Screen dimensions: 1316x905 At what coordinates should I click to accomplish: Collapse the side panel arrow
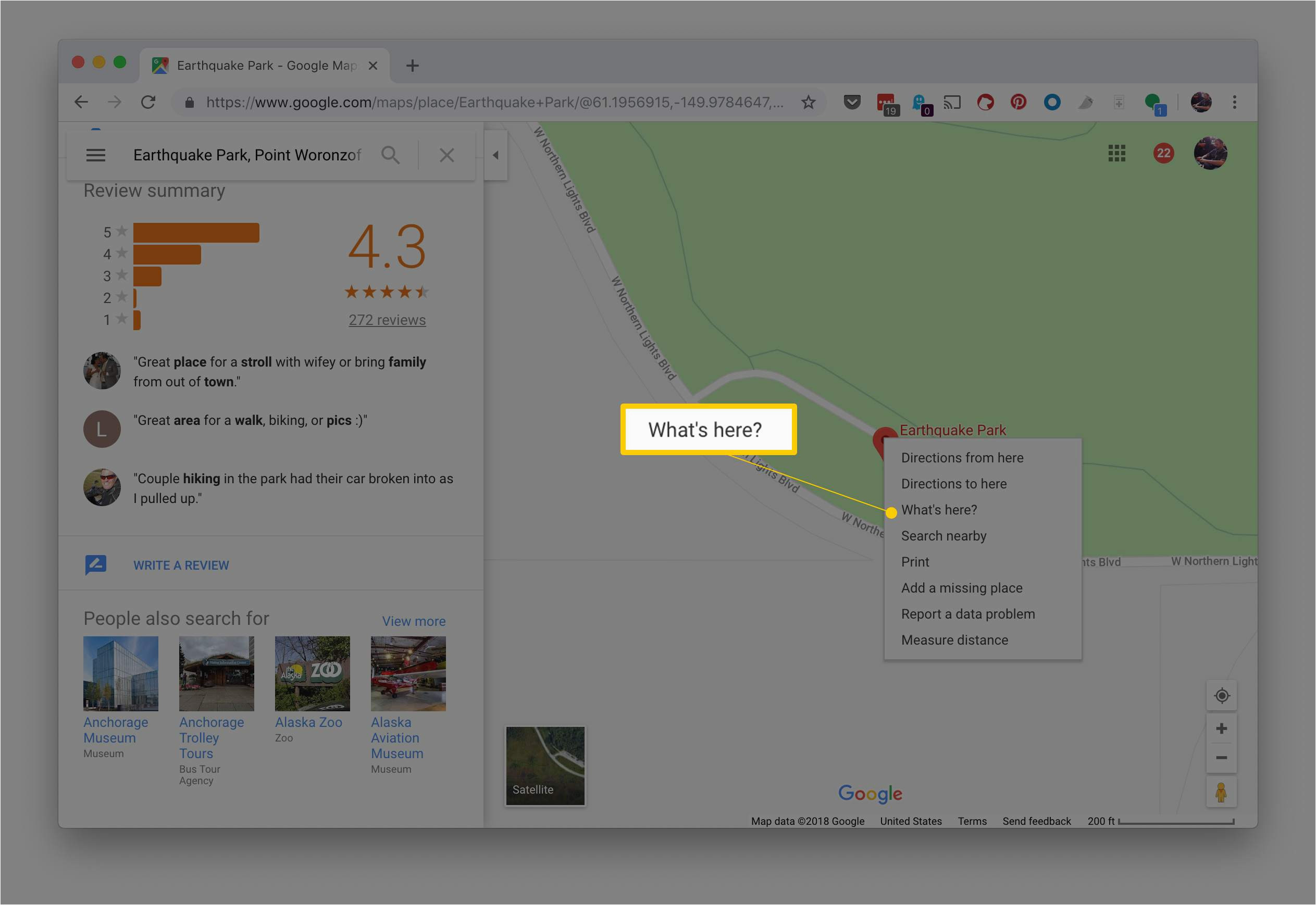pos(496,155)
